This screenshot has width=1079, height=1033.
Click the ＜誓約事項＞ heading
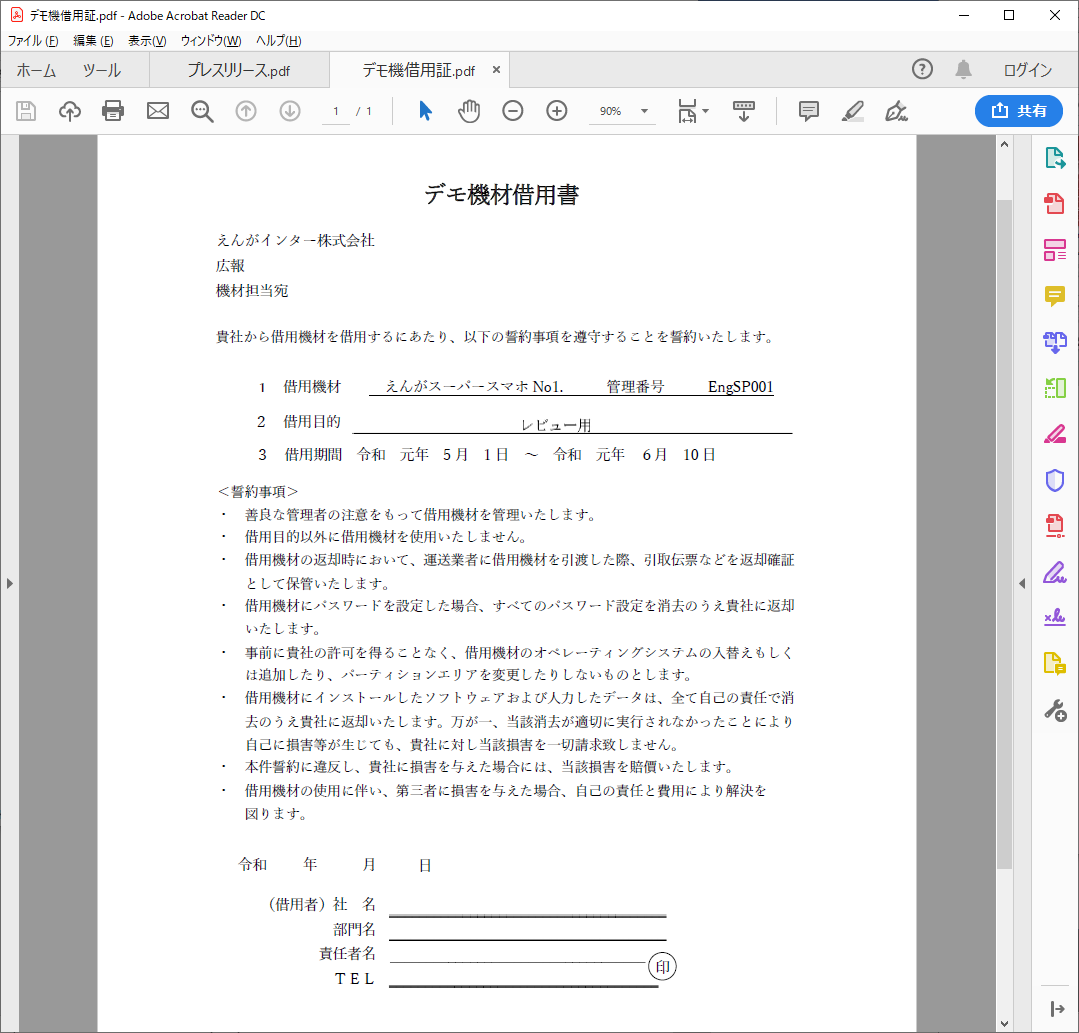tap(258, 491)
